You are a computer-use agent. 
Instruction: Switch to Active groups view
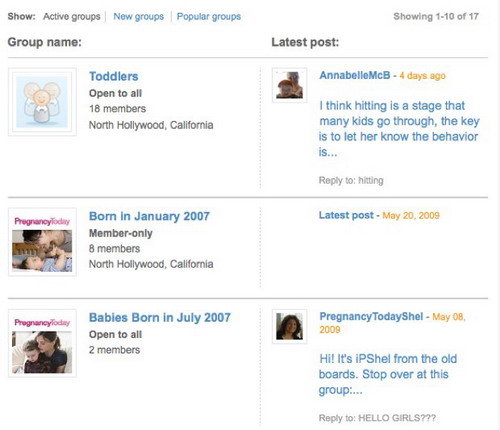[x=72, y=17]
